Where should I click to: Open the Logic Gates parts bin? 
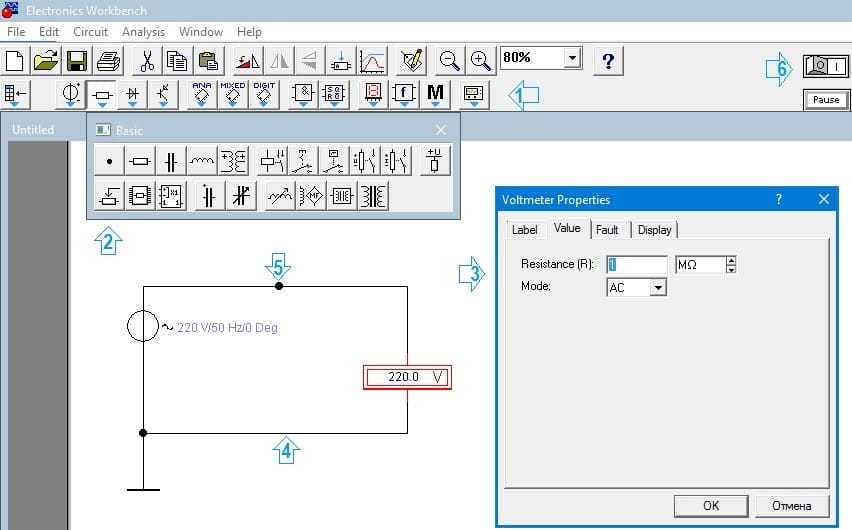[303, 95]
